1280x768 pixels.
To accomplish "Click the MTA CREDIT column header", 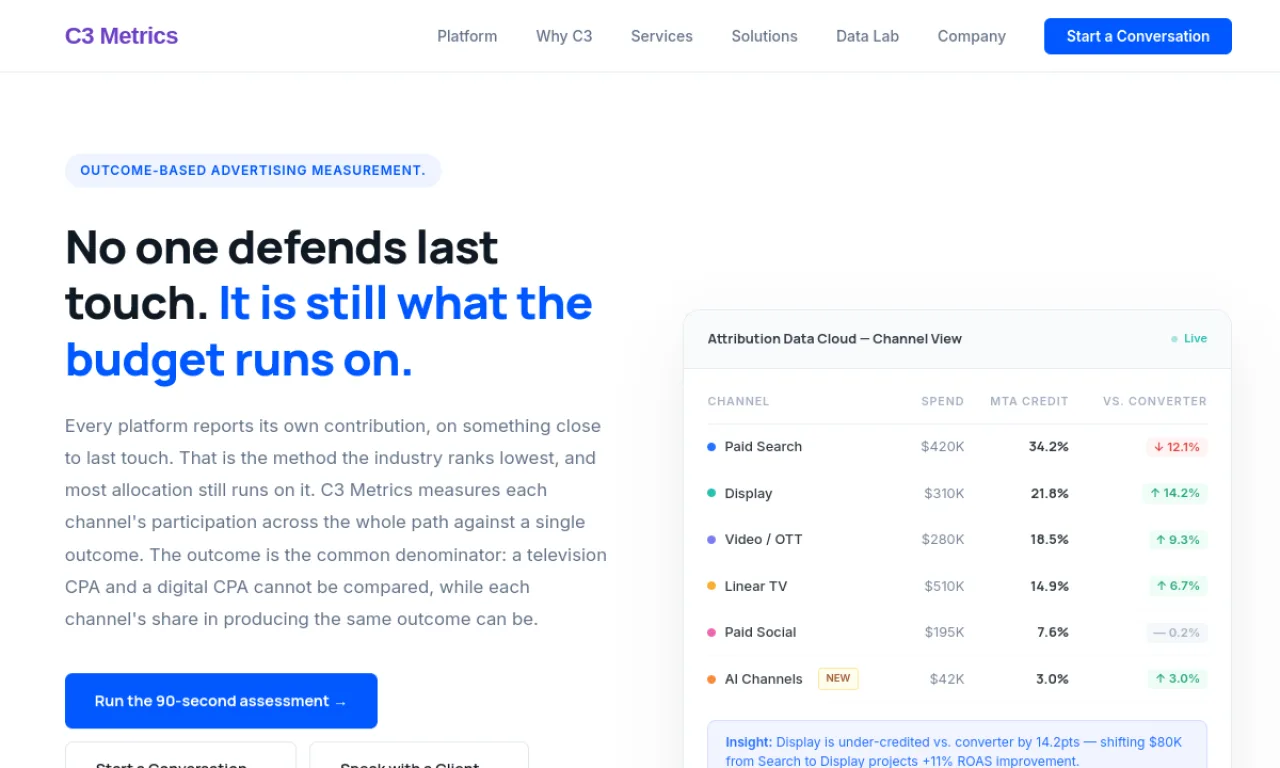I will click(1029, 401).
